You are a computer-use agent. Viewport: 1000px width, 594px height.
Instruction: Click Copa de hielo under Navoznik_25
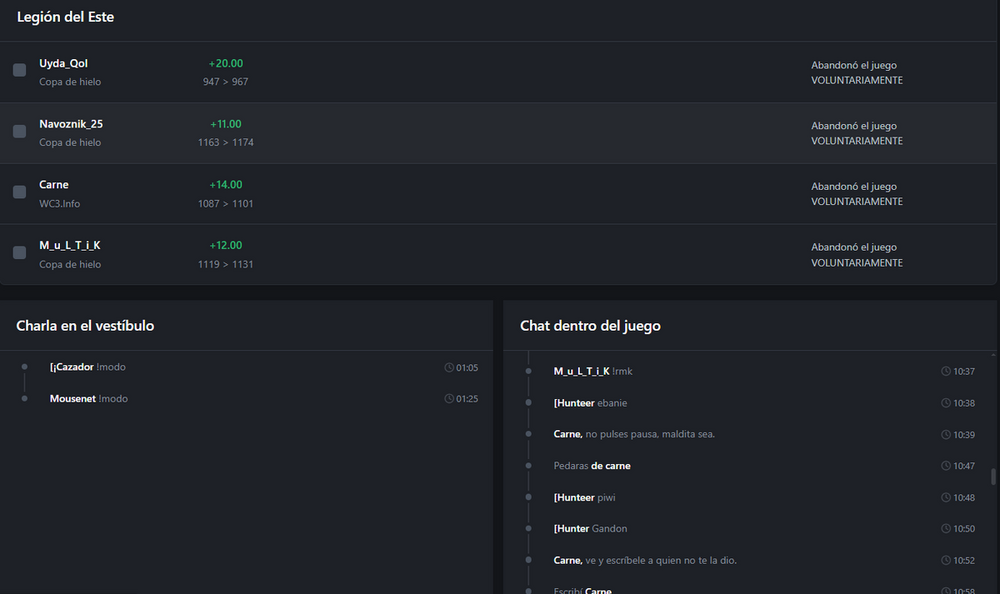(x=70, y=142)
